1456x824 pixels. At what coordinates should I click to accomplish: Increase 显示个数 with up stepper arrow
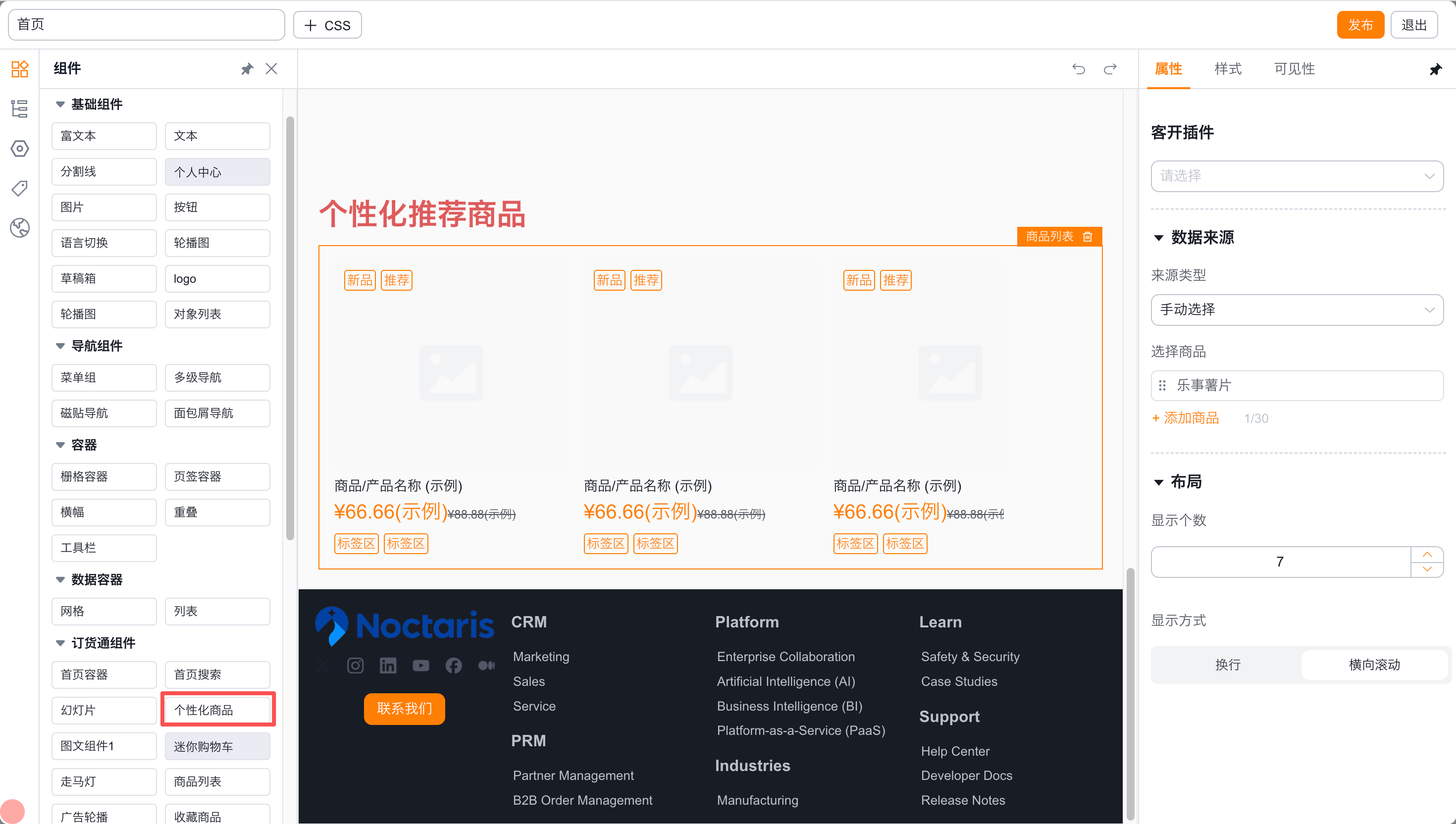click(1427, 555)
